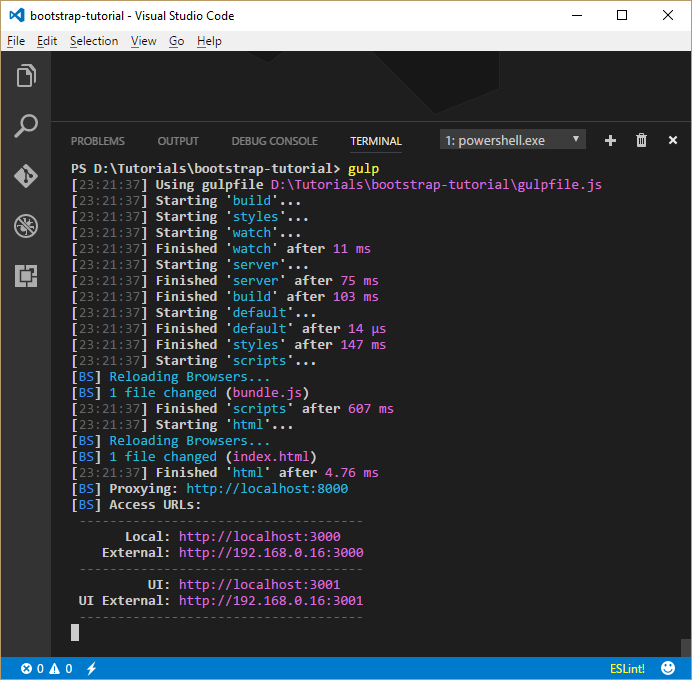Click the lightning bolt status bar icon

pos(91,668)
